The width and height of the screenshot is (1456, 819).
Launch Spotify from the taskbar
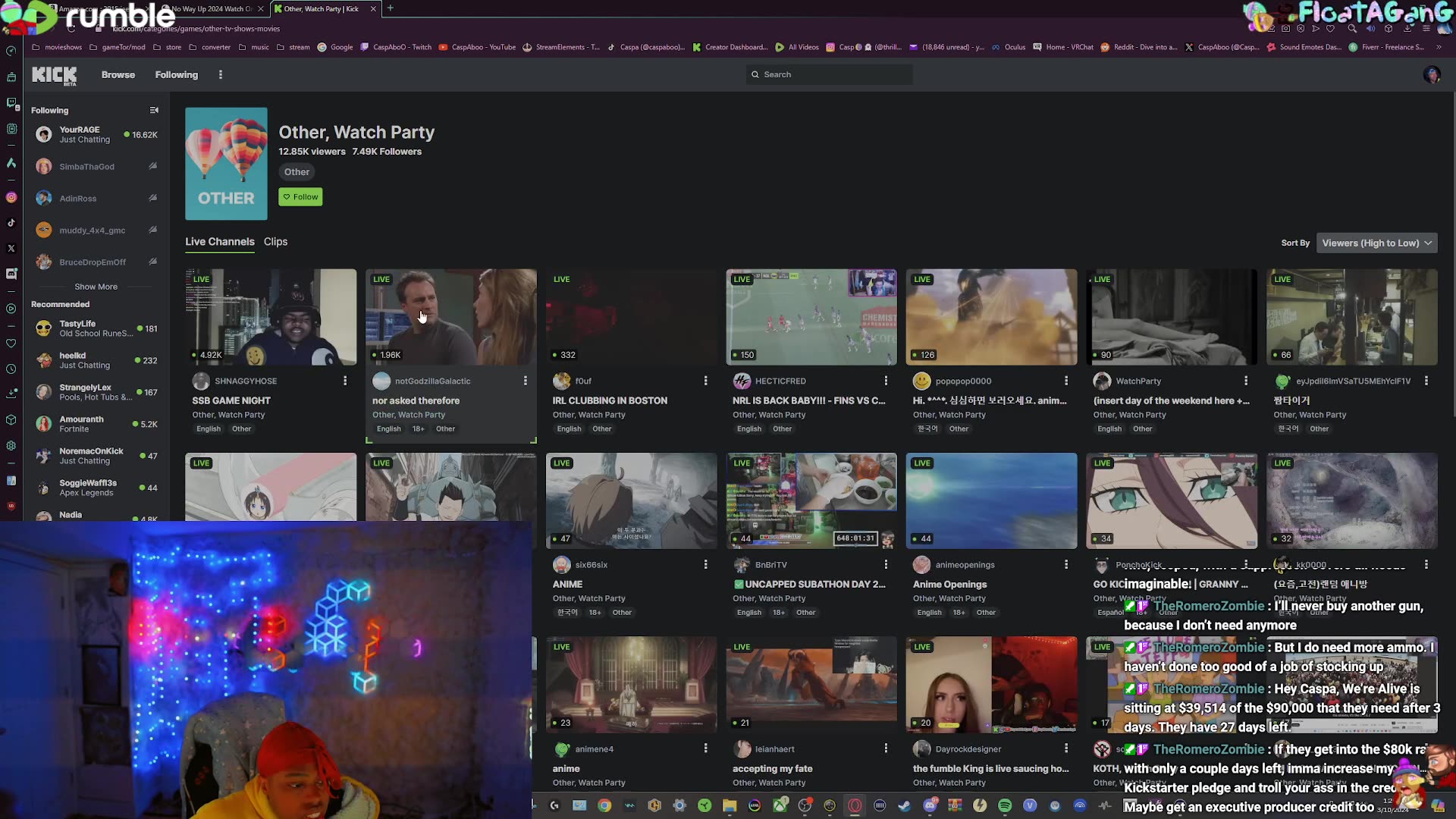[1005, 805]
